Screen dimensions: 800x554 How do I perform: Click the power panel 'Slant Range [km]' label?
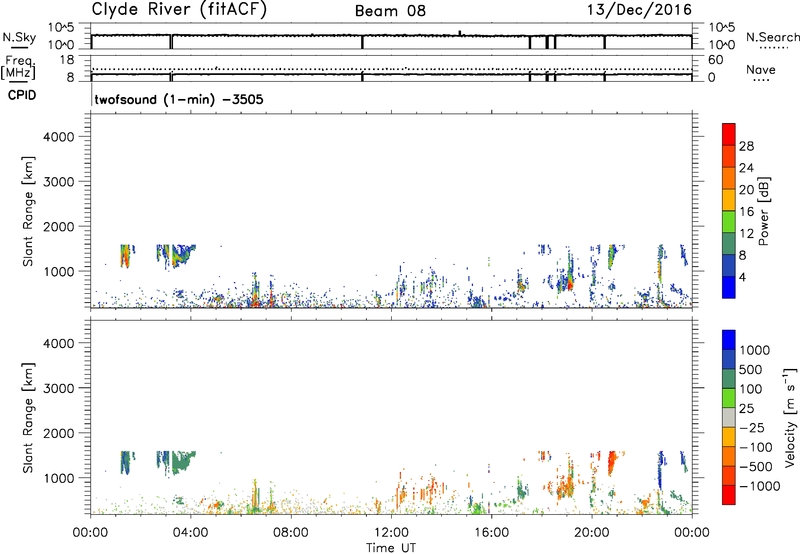28,211
